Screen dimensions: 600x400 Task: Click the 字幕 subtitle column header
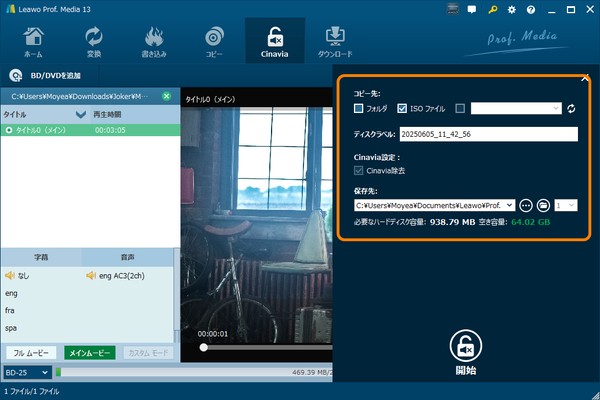(x=41, y=257)
